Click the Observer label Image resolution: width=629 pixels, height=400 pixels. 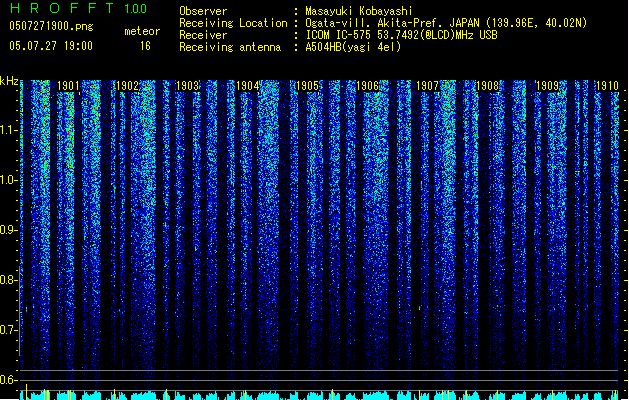click(203, 11)
